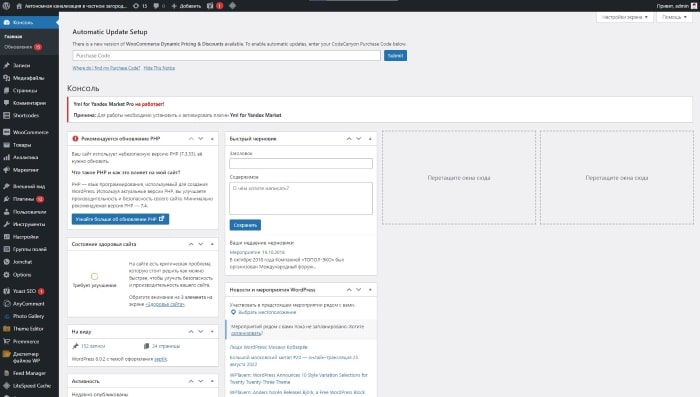This screenshot has height=397, width=700.
Task: Click the WordPress logo in admin bar
Action: pos(6,6)
